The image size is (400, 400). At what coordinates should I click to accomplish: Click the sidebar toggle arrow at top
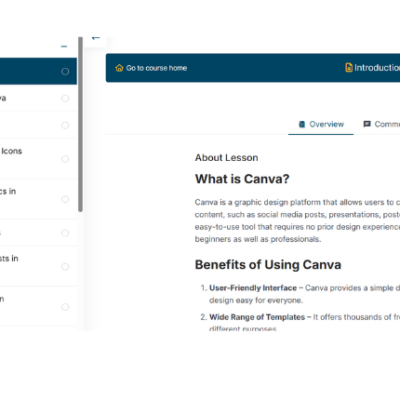95,38
